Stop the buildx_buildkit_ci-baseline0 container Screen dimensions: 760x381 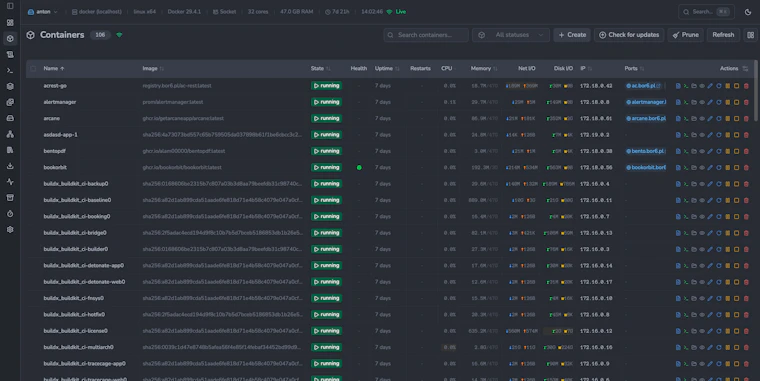pos(736,200)
